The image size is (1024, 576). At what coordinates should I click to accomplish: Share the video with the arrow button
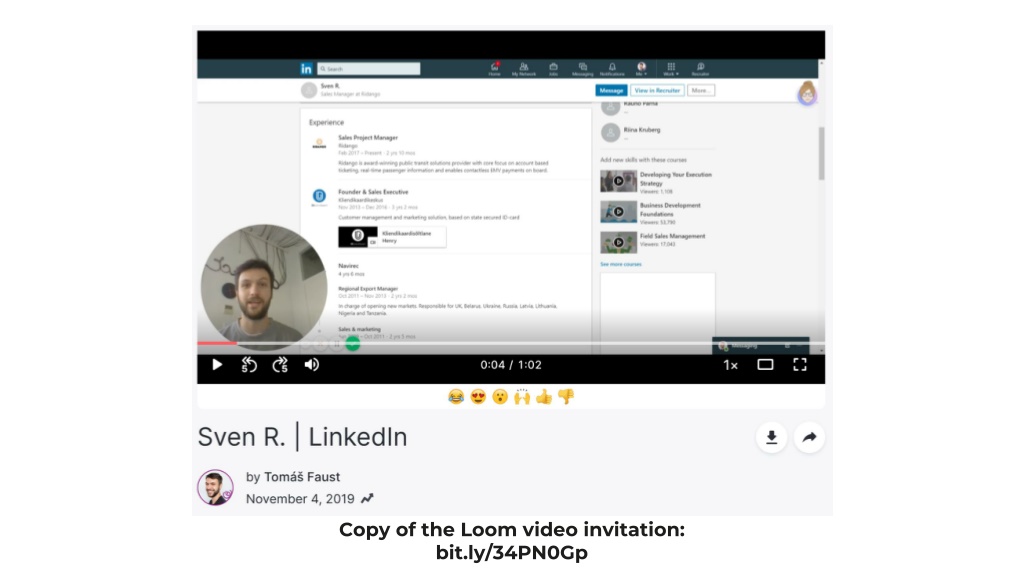tap(809, 438)
